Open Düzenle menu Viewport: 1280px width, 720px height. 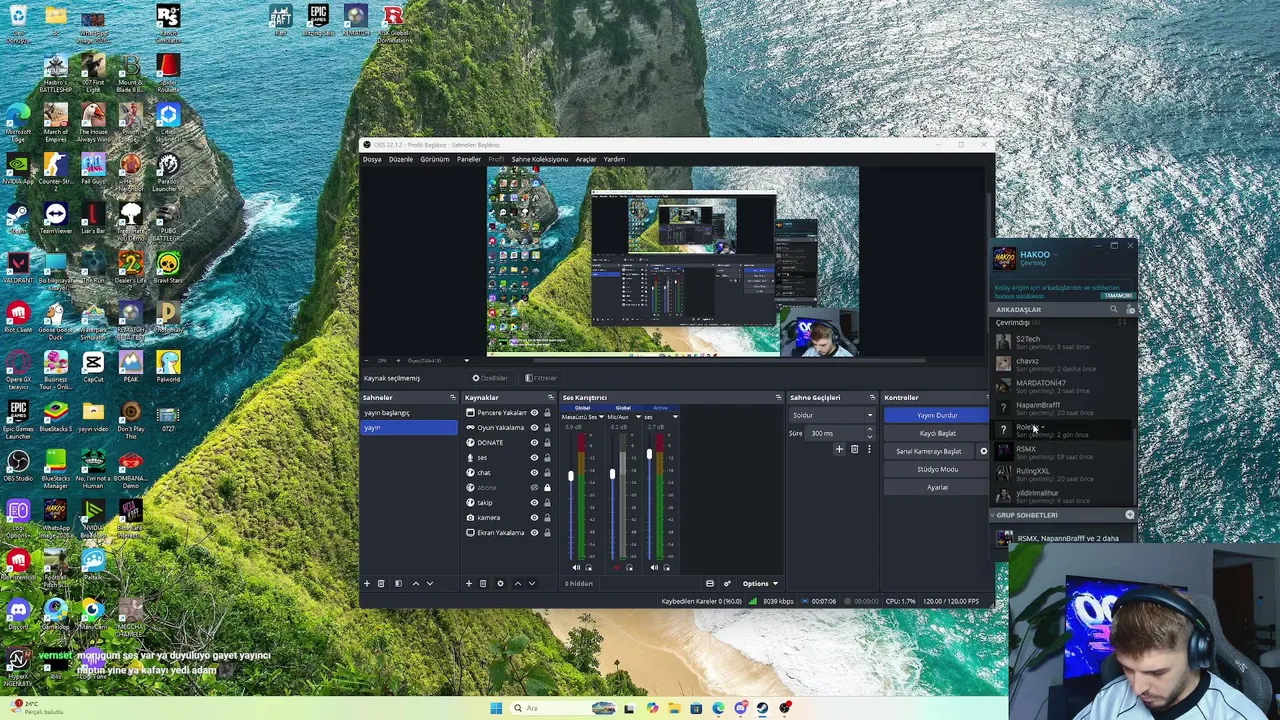401,159
